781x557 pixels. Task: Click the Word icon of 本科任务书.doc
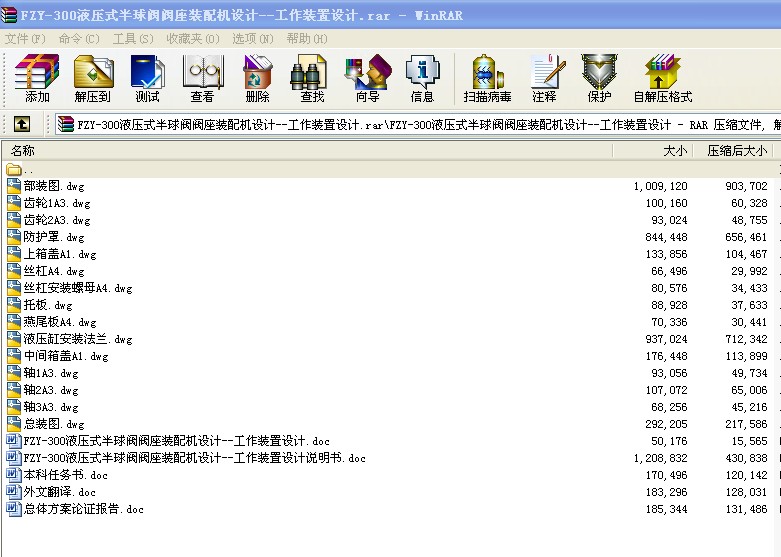click(14, 475)
